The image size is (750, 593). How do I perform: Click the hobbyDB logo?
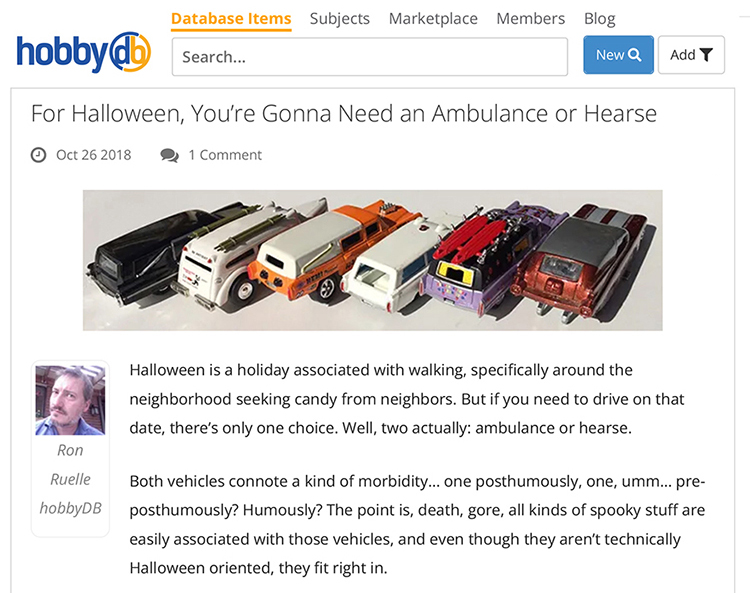84,53
